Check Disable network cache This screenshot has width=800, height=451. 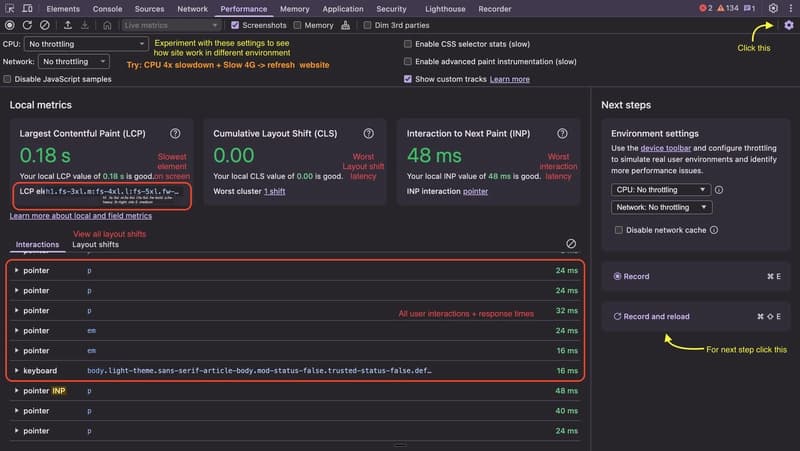619,230
